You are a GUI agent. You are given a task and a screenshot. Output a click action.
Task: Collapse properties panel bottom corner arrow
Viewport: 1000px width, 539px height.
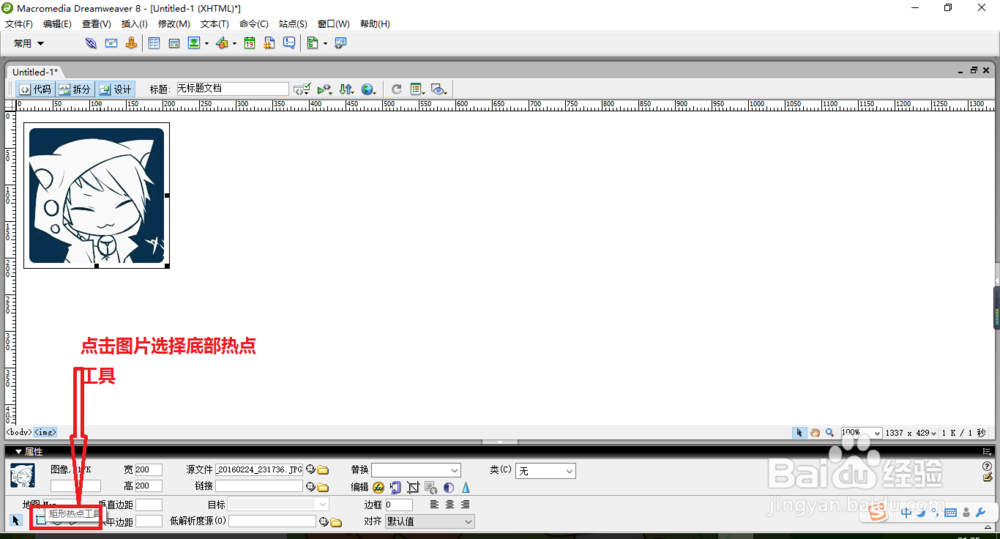click(988, 527)
